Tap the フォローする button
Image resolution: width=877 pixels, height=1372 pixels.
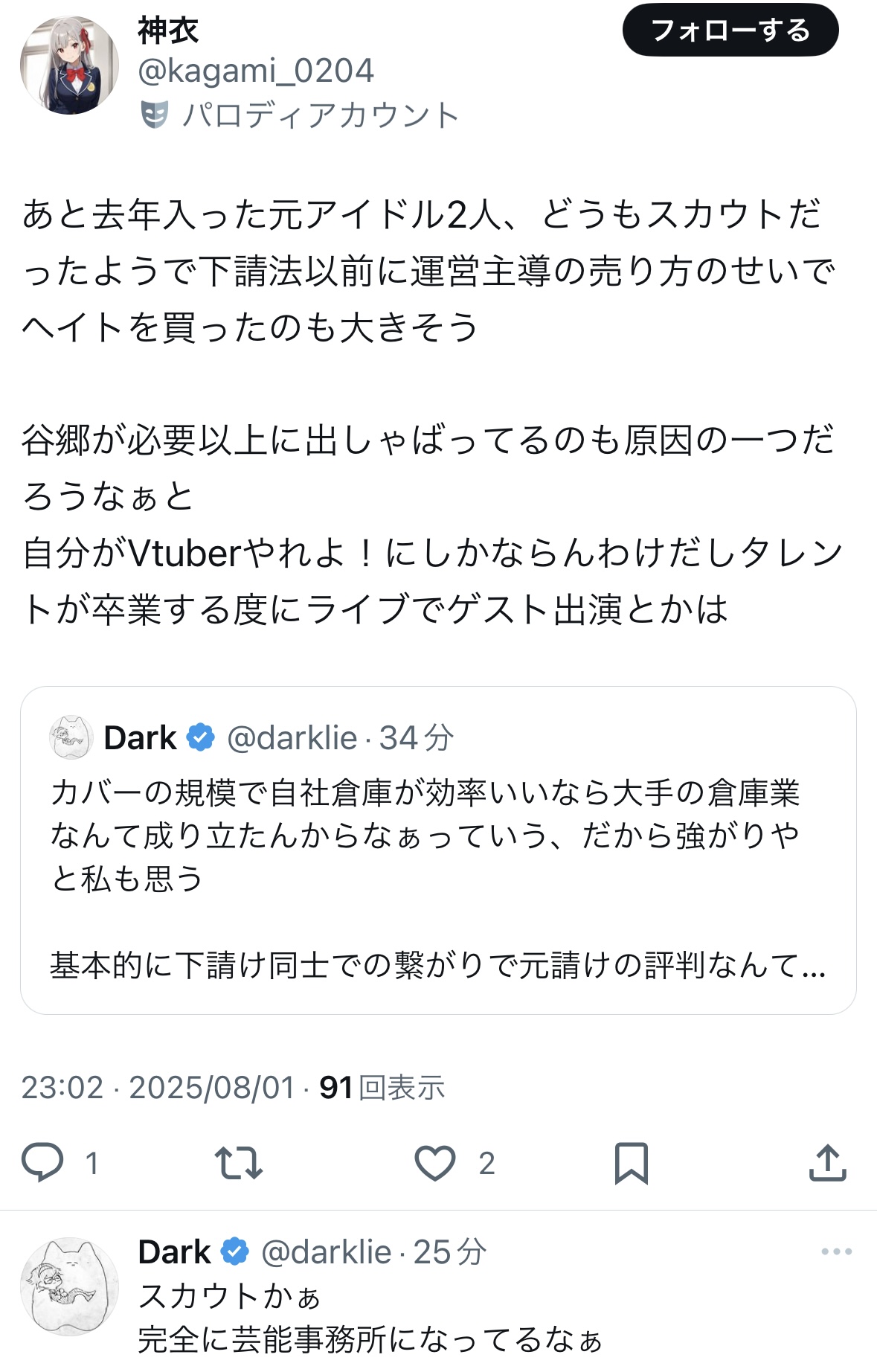pos(730,31)
